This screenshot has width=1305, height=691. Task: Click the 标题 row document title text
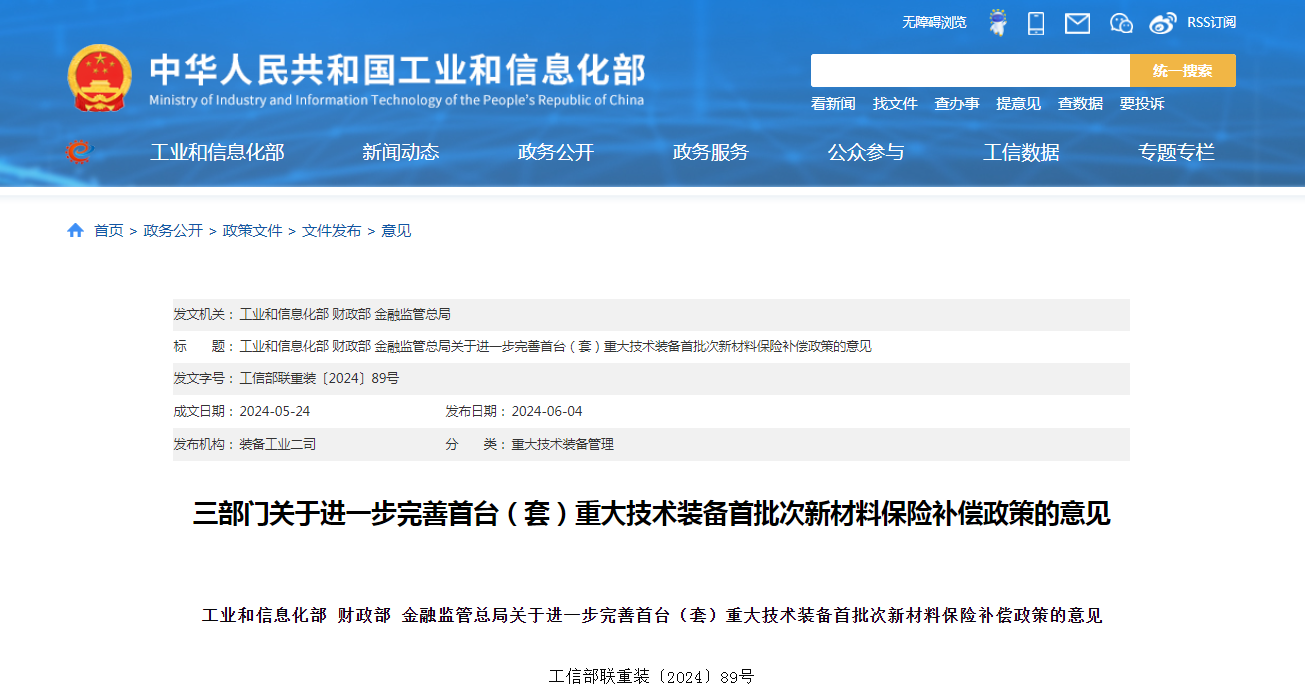click(x=556, y=347)
